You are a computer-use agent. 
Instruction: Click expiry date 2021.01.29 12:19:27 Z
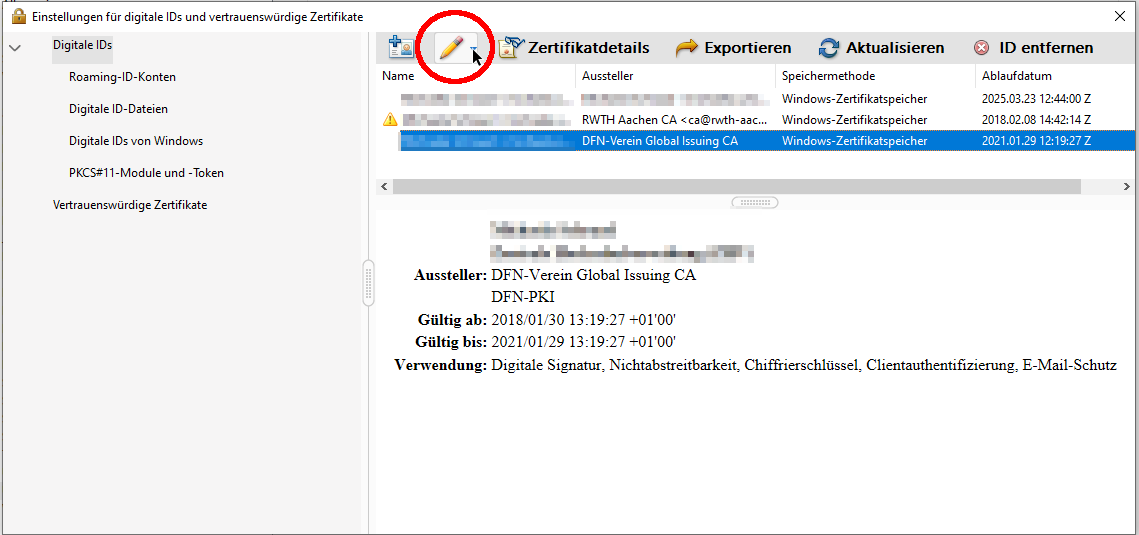1036,141
